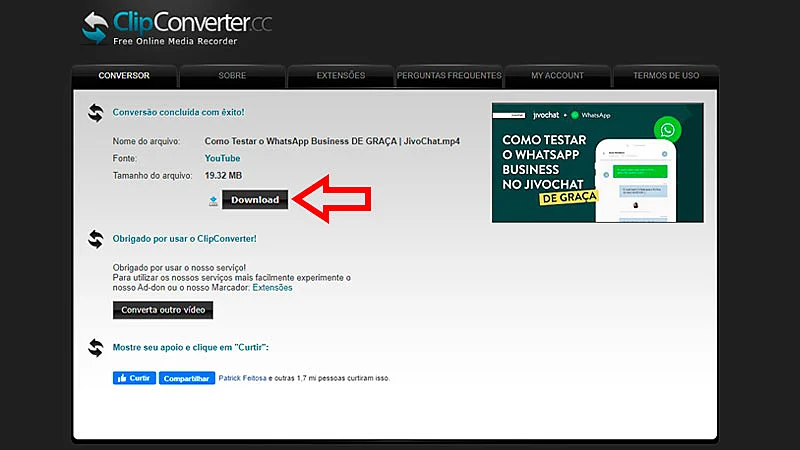Image resolution: width=800 pixels, height=450 pixels.
Task: Click Free Online Media Recorder tagline
Action: click(175, 41)
